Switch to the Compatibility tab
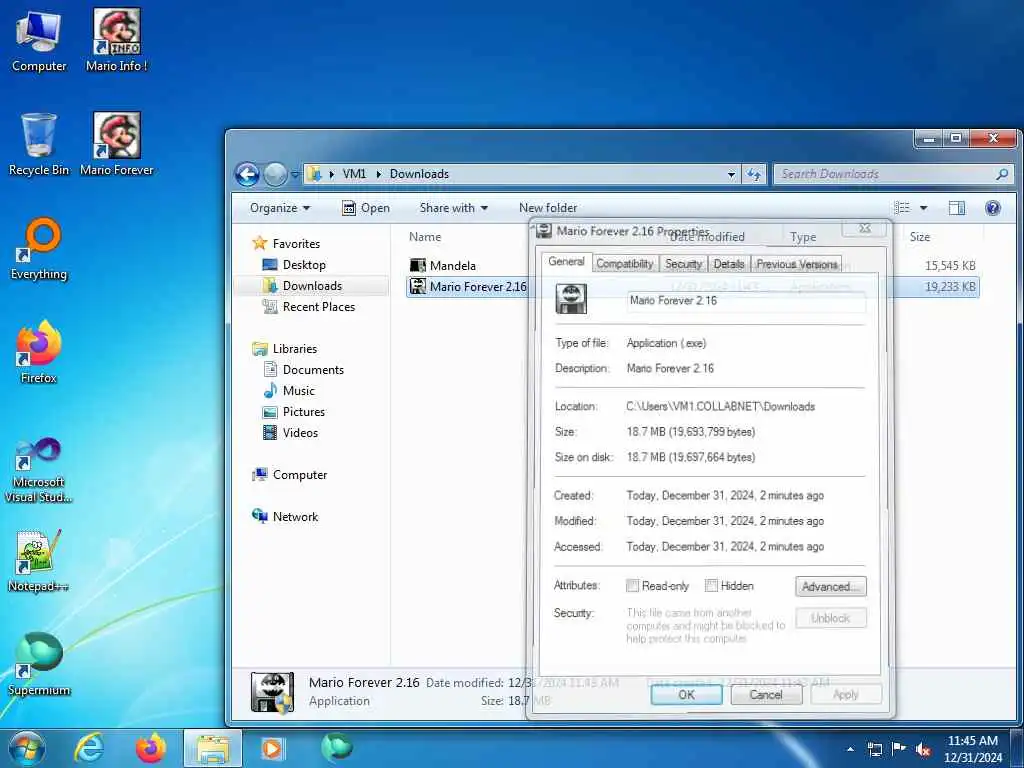Image resolution: width=1024 pixels, height=768 pixels. 624,264
